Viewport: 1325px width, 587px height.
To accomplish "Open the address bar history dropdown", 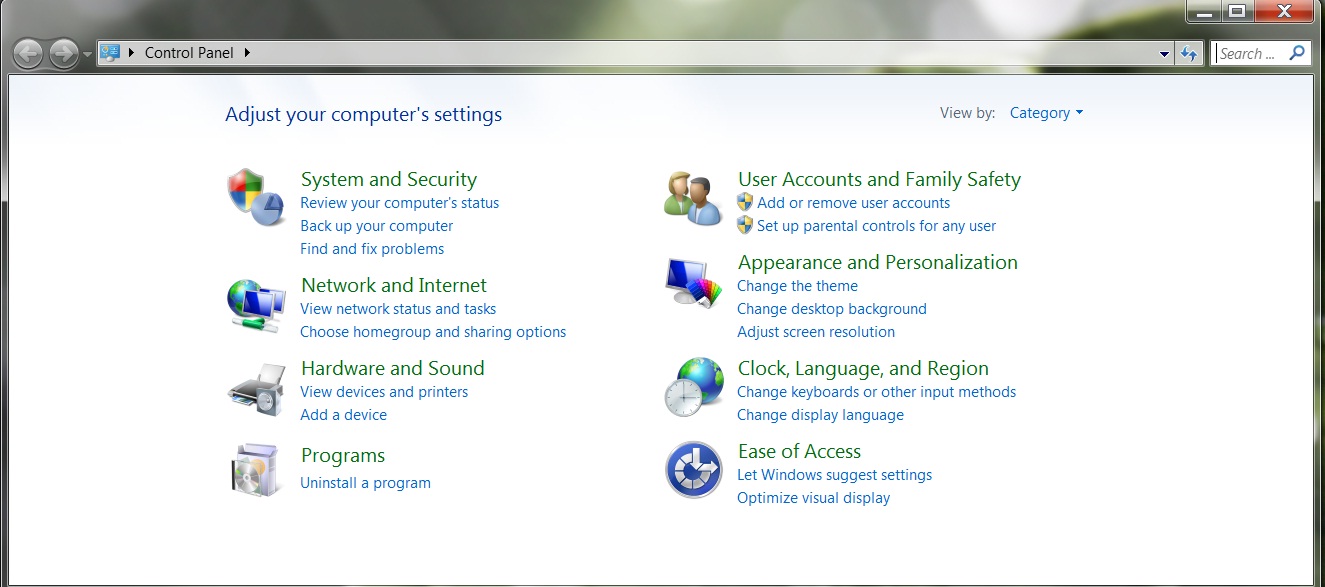I will [1163, 53].
